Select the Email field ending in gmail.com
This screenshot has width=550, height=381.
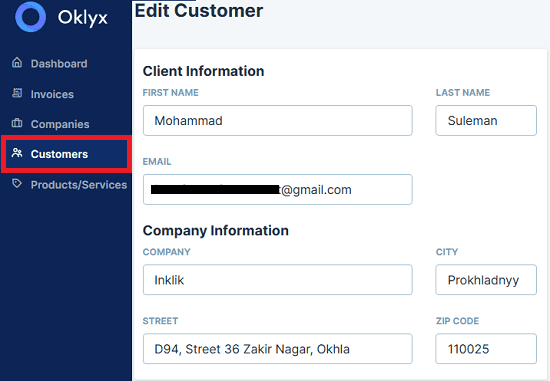click(277, 189)
